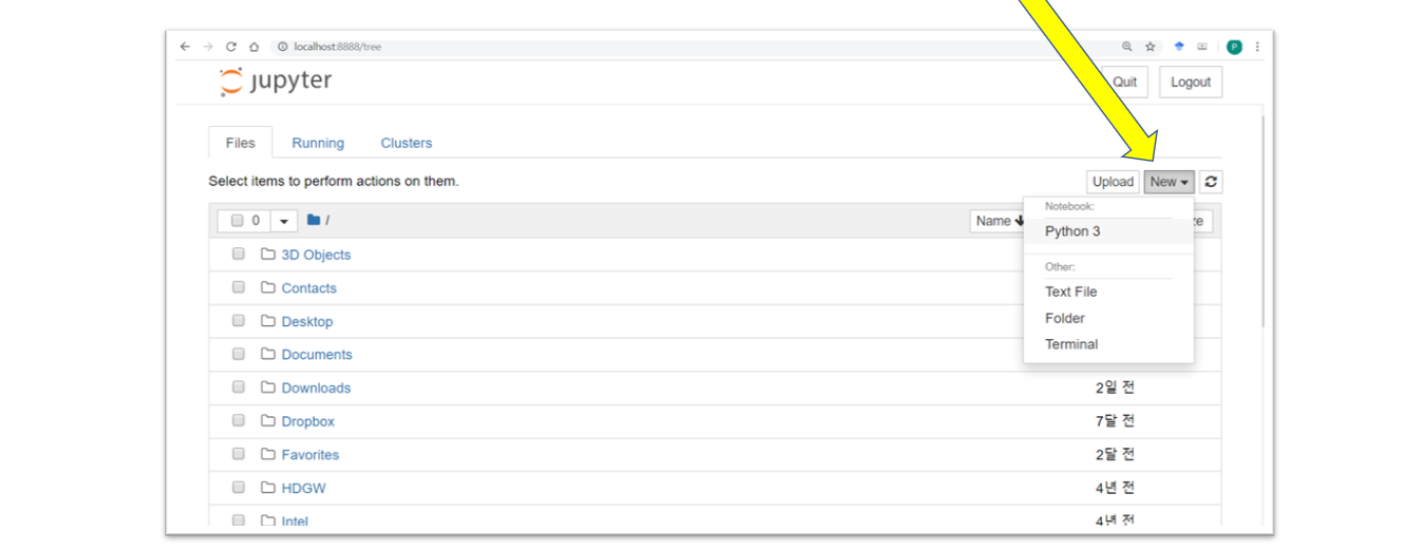Click the folder icon beside HDGW
The width and height of the screenshot is (1410, 557).
(268, 488)
